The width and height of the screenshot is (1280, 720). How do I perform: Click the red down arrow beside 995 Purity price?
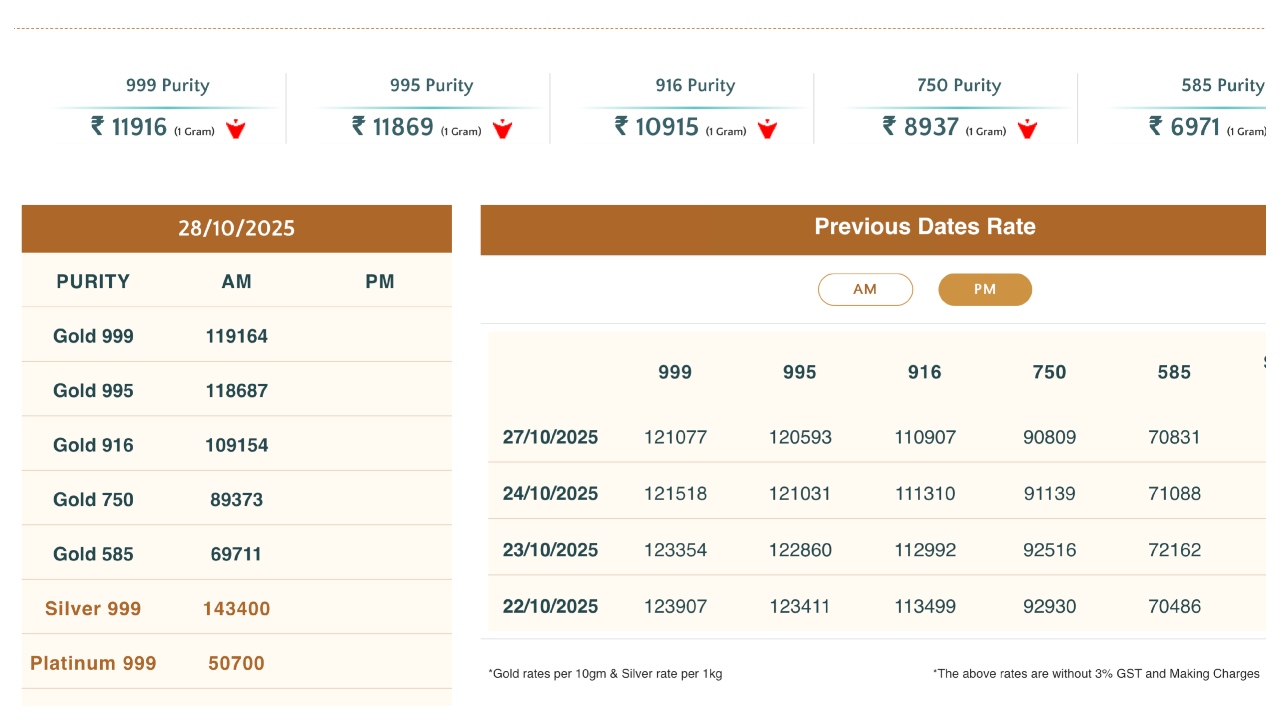pyautogui.click(x=502, y=128)
